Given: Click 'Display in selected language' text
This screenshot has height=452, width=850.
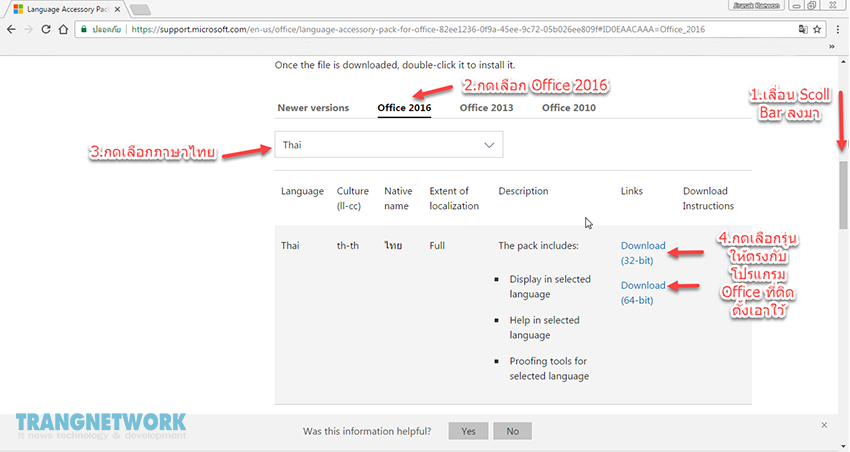Looking at the screenshot, I should 550,287.
